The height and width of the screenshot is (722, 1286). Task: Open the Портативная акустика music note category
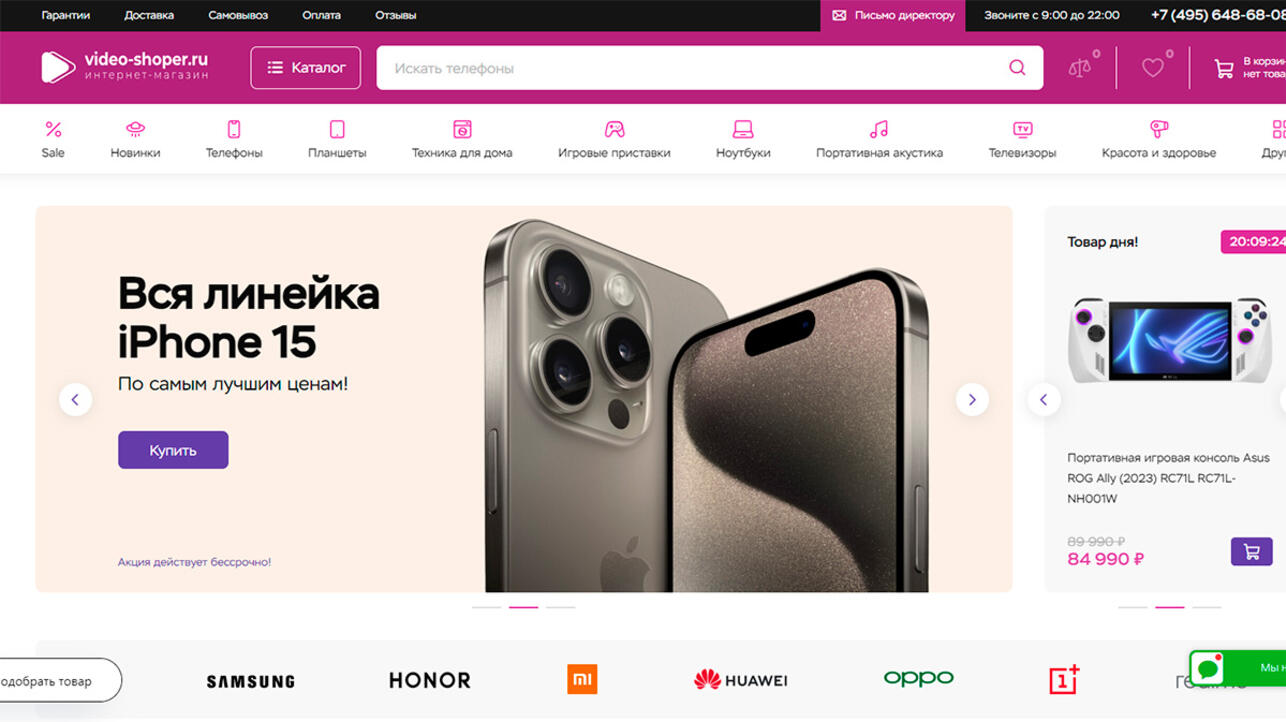click(879, 139)
